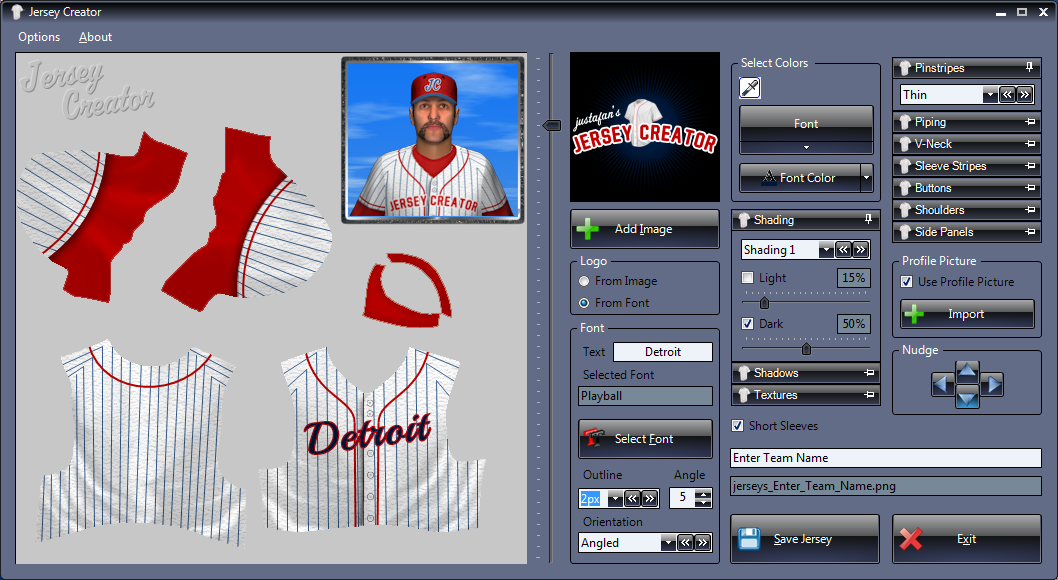This screenshot has height=580, width=1058.
Task: Click the Enter Team Name field
Action: click(885, 458)
